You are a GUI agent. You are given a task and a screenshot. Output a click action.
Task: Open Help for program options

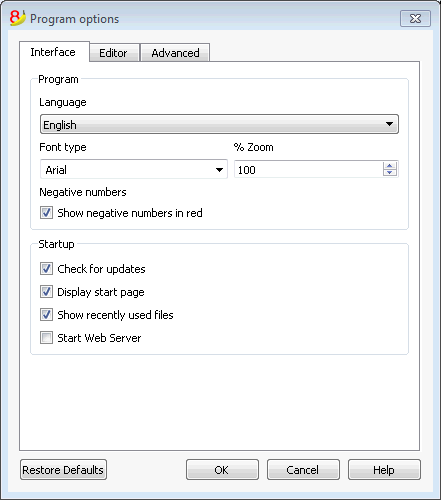pyautogui.click(x=384, y=470)
